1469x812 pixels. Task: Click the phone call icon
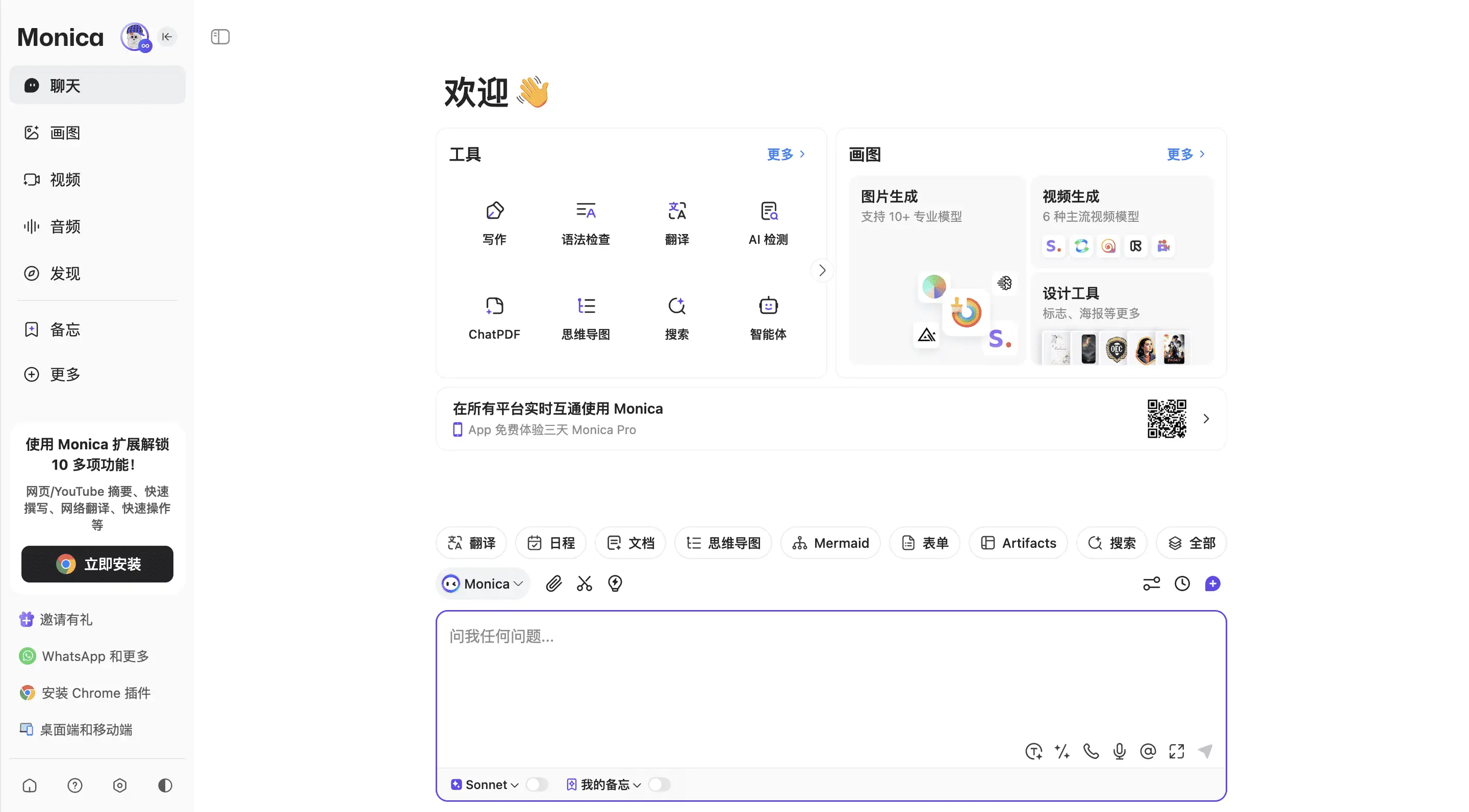point(1091,751)
